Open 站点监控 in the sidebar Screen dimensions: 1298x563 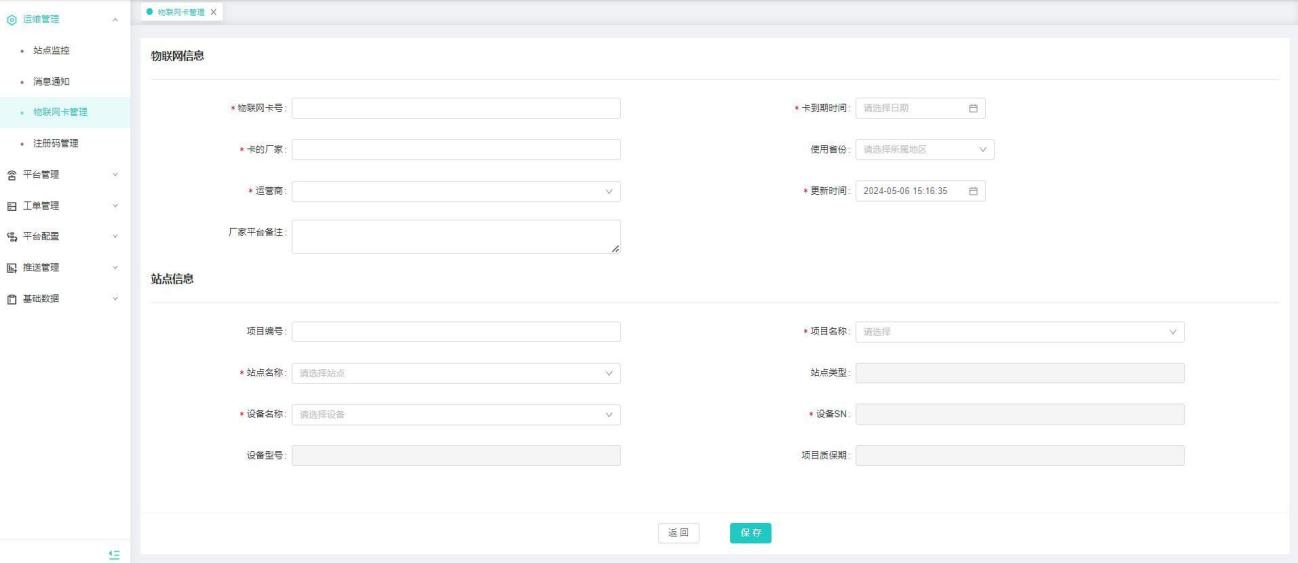[x=52, y=50]
